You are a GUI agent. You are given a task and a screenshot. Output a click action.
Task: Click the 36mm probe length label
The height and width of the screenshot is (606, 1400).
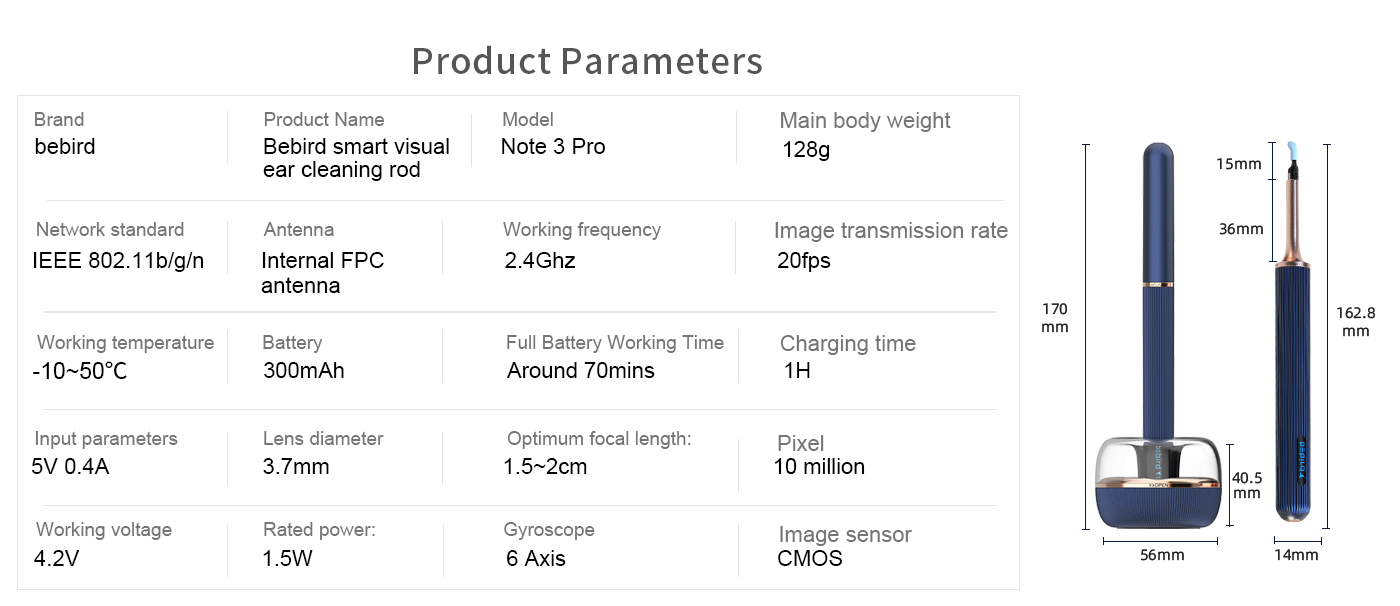[x=1241, y=229]
